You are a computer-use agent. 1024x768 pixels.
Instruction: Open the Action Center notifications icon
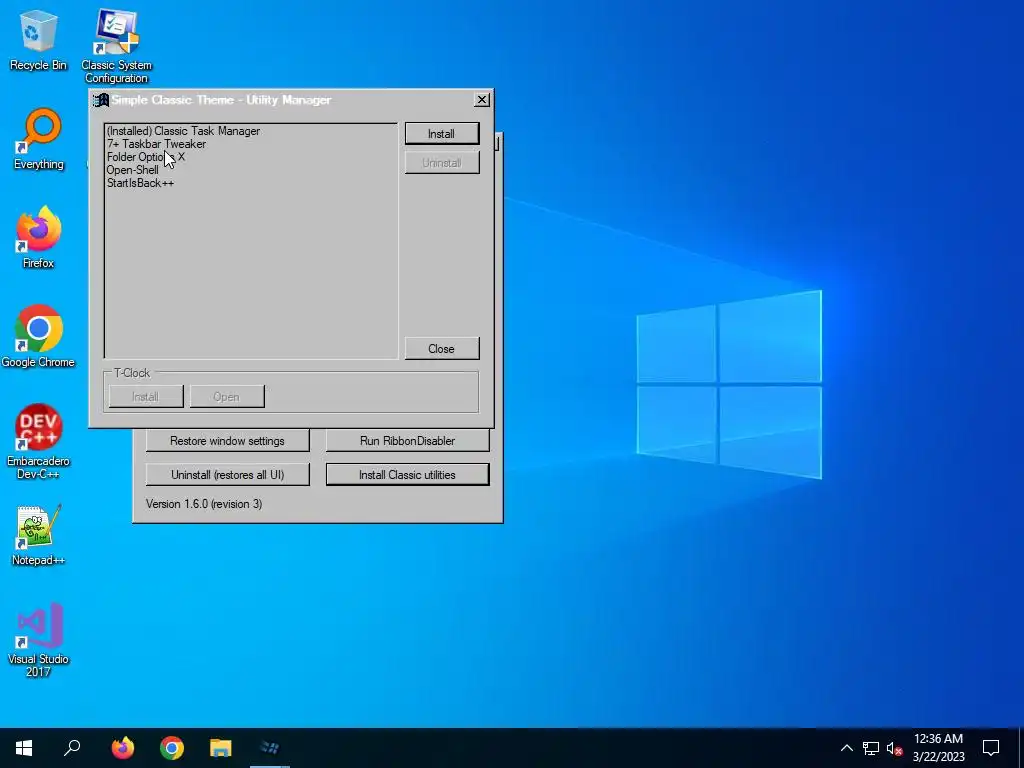pos(991,748)
